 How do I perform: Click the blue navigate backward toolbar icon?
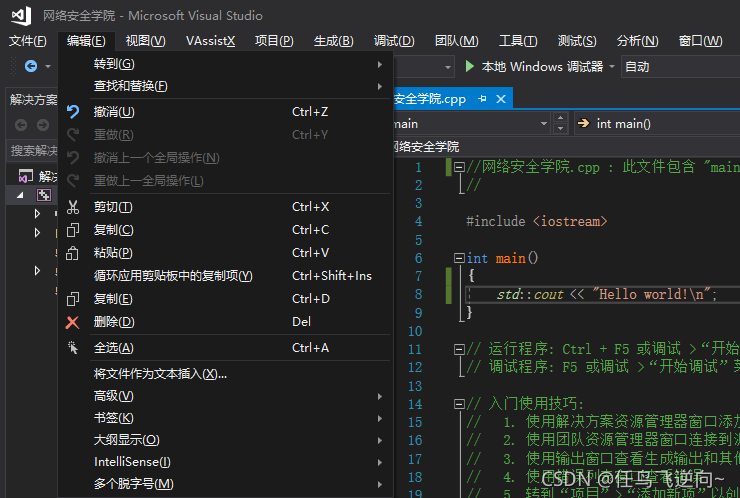(x=31, y=66)
